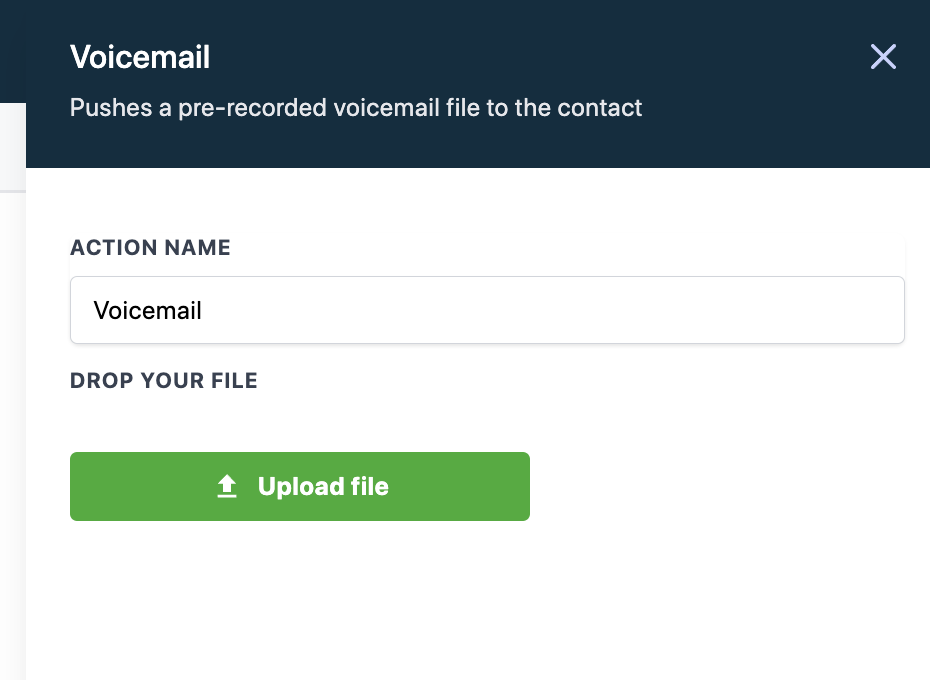Screen dimensions: 930x680
Task: Click the pre-recorded voicemail description text
Action: 355,107
